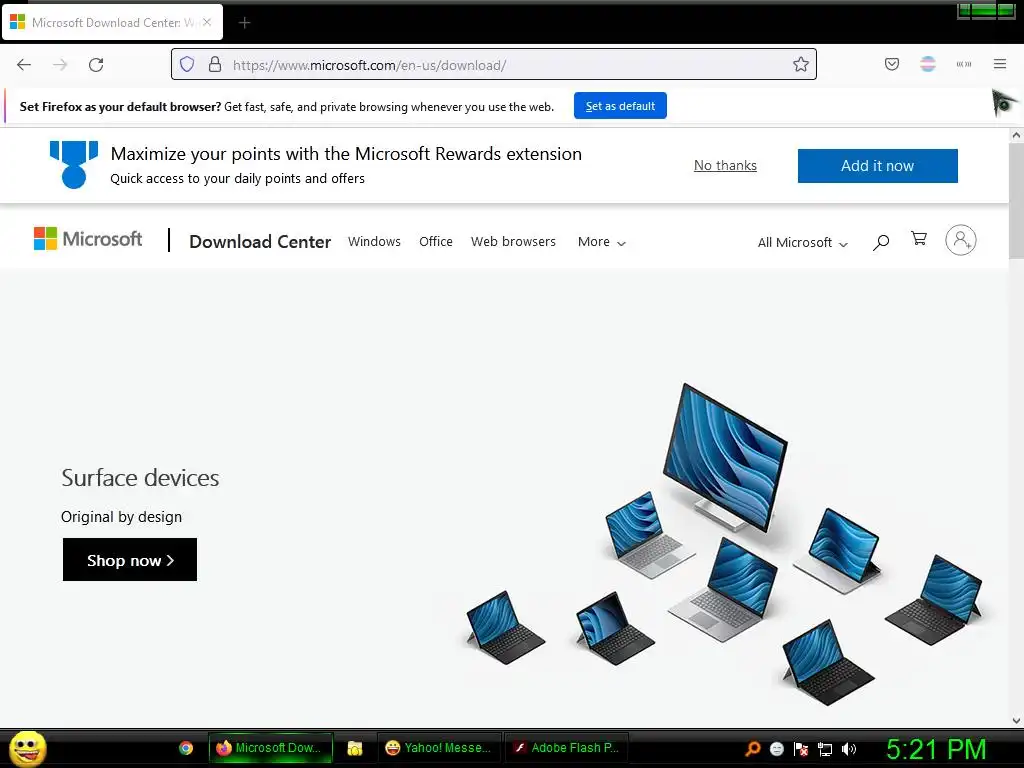Set Firefox as the default browser

tap(620, 106)
